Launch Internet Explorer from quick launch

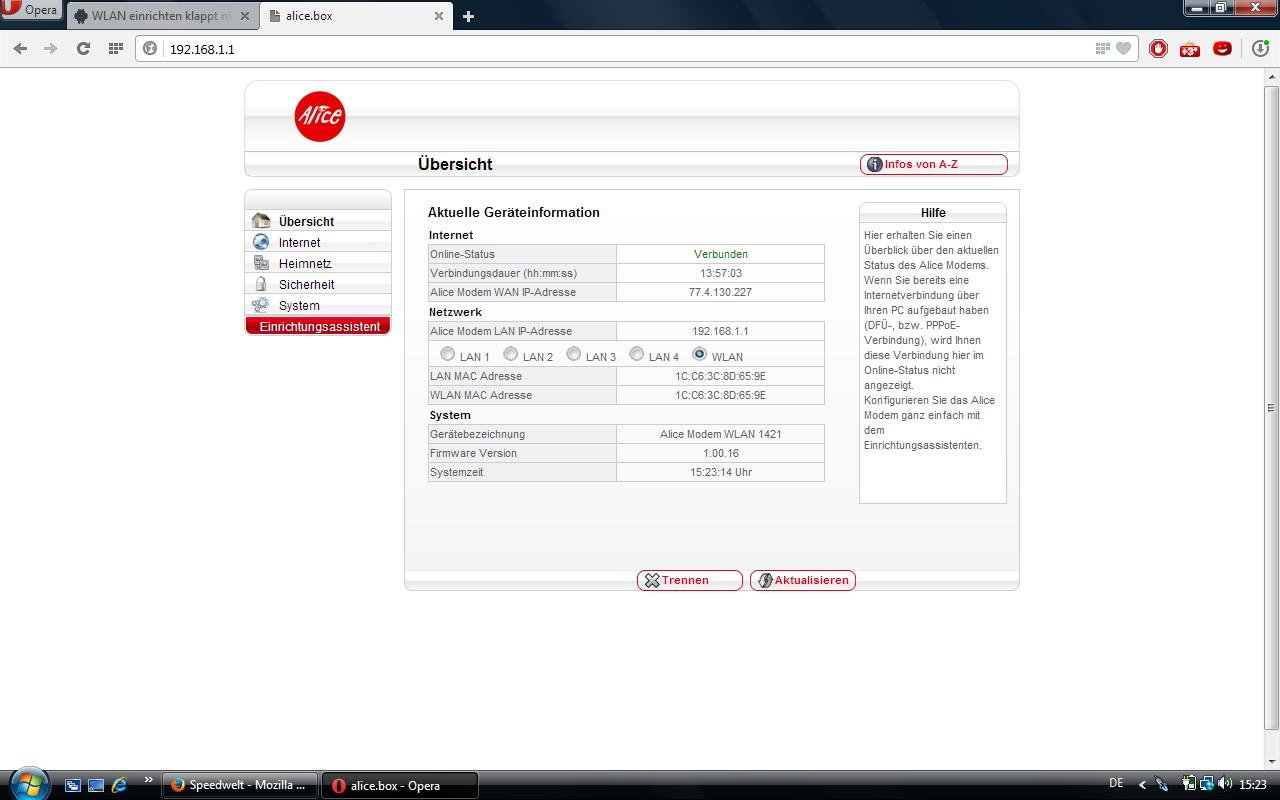pyautogui.click(x=120, y=786)
